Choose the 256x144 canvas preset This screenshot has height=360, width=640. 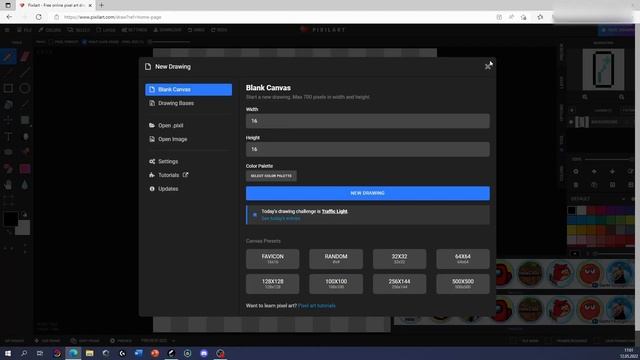[x=399, y=284]
